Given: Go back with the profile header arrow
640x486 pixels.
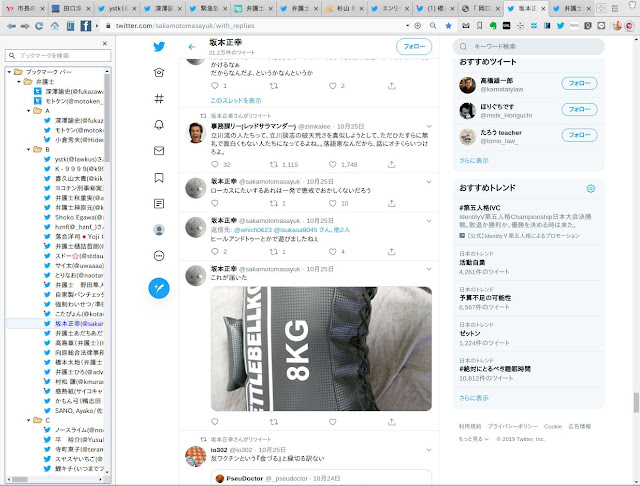Looking at the screenshot, I should tap(192, 47).
